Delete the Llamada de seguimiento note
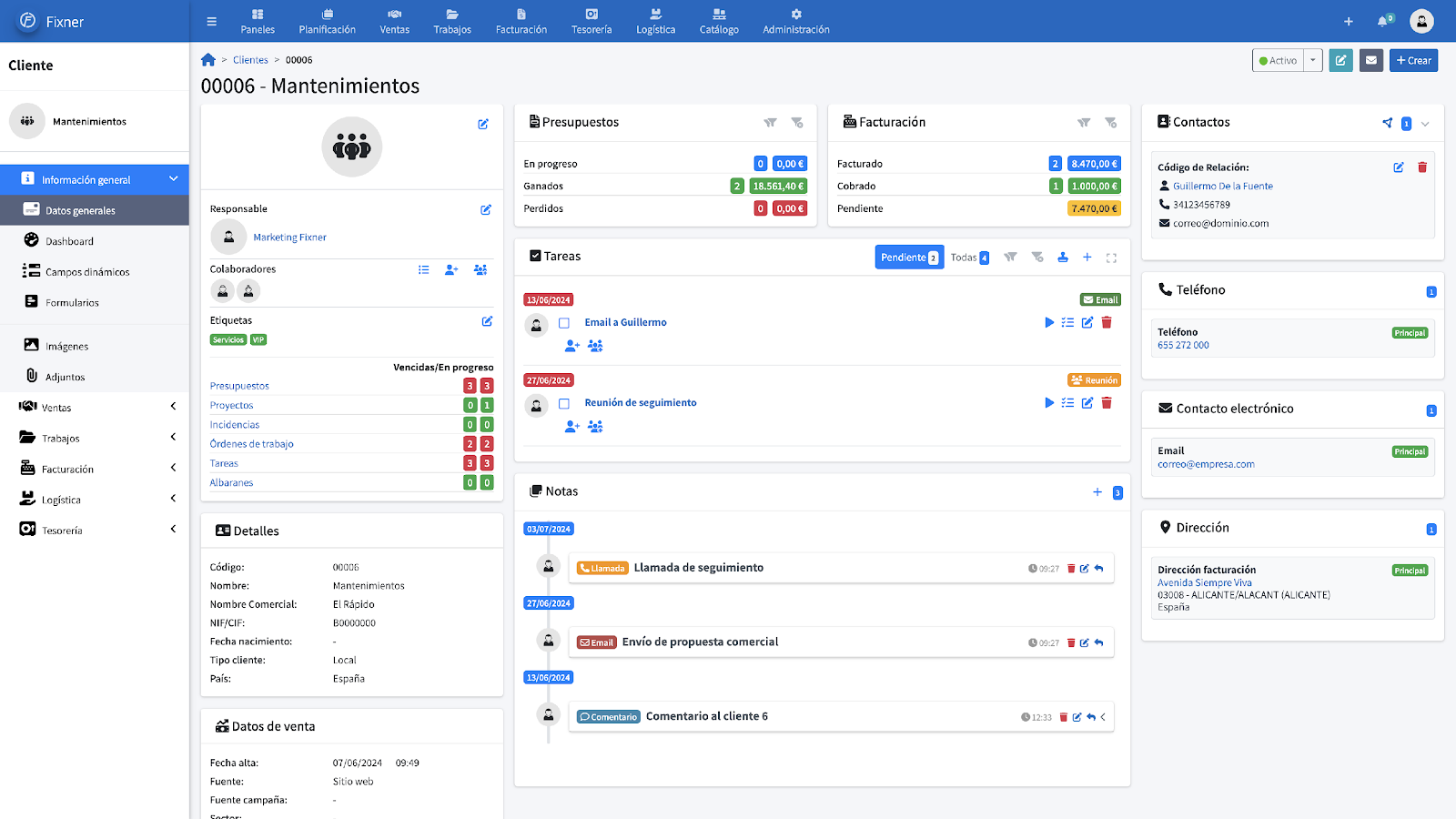The width and height of the screenshot is (1456, 819). click(1071, 569)
